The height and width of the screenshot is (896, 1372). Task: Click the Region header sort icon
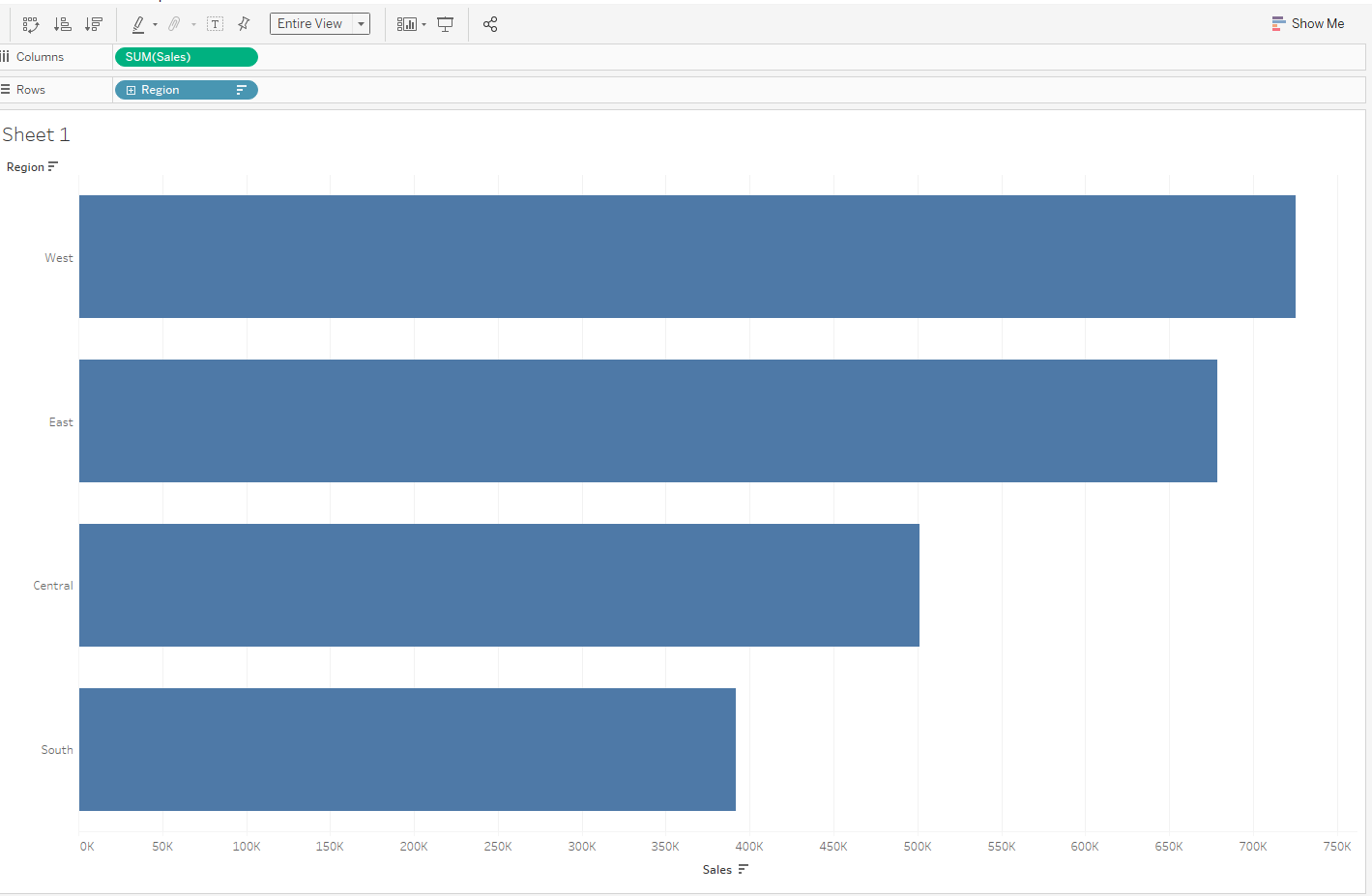click(x=53, y=166)
